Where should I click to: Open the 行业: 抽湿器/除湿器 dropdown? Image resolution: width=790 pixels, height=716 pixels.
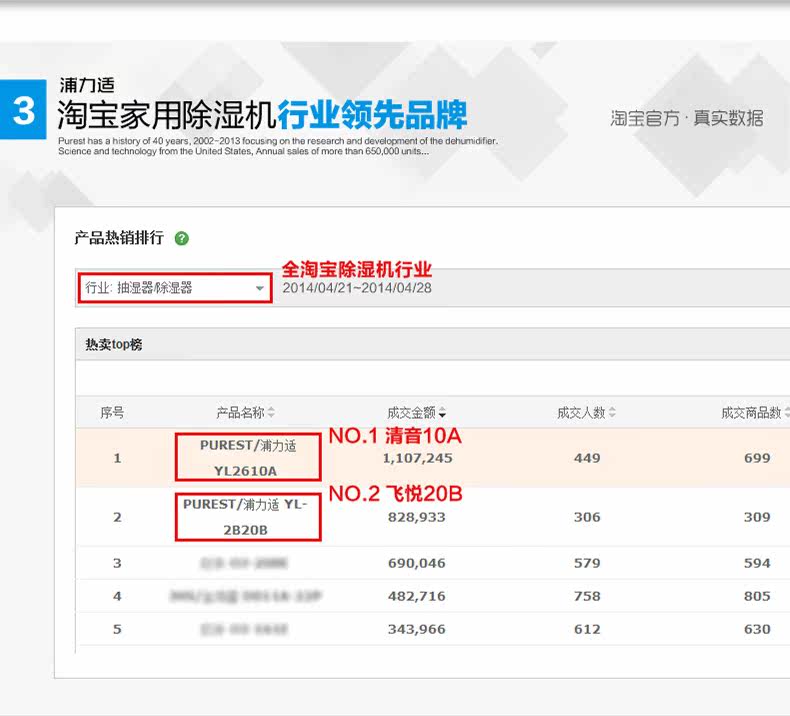coord(175,288)
